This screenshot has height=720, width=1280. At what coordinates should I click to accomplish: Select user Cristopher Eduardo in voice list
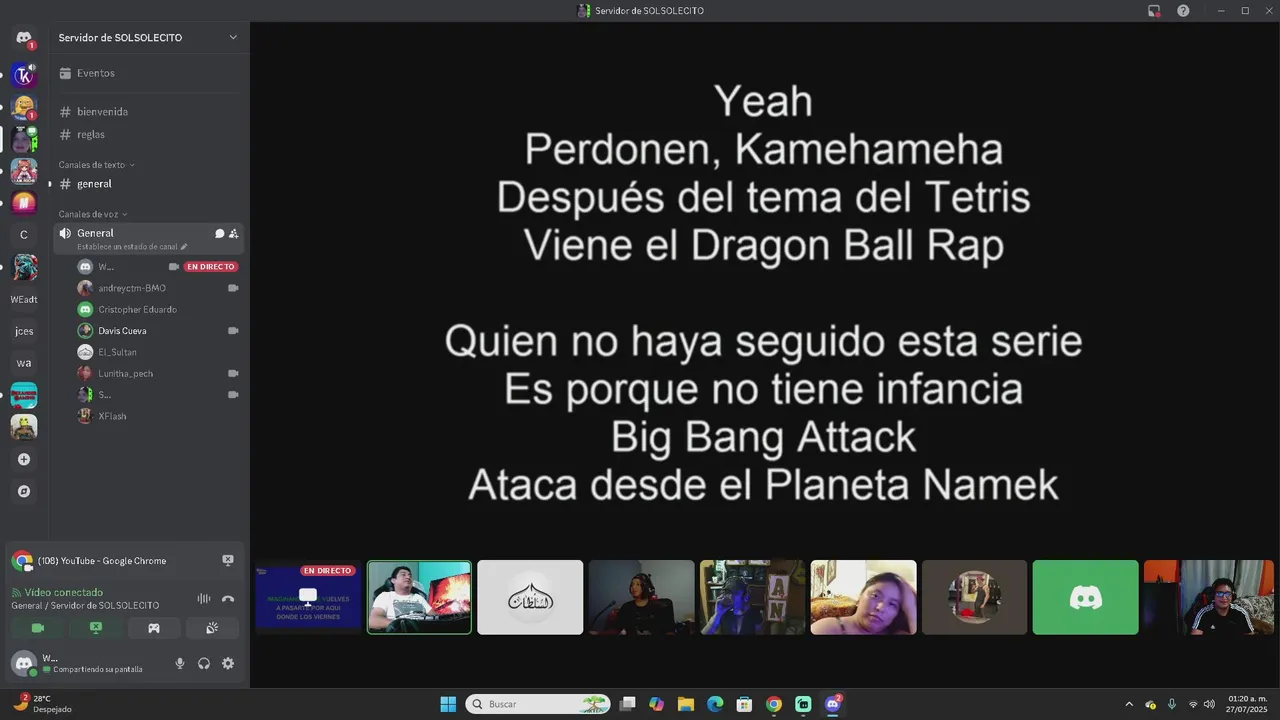tap(158, 309)
